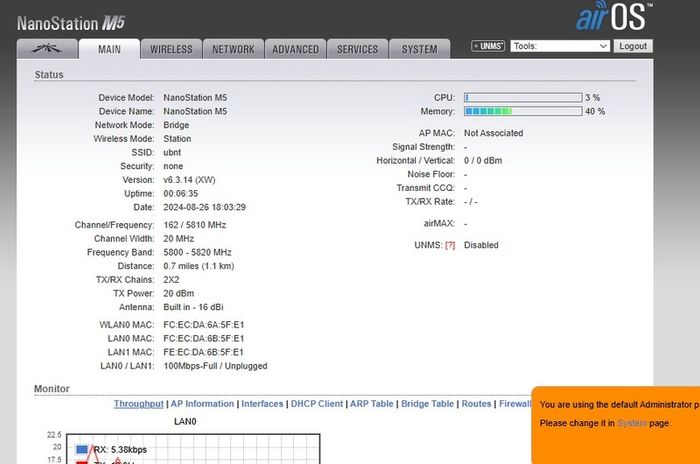Screen dimensions: 700x464
Task: Open AP Information monitor link
Action: (x=202, y=404)
